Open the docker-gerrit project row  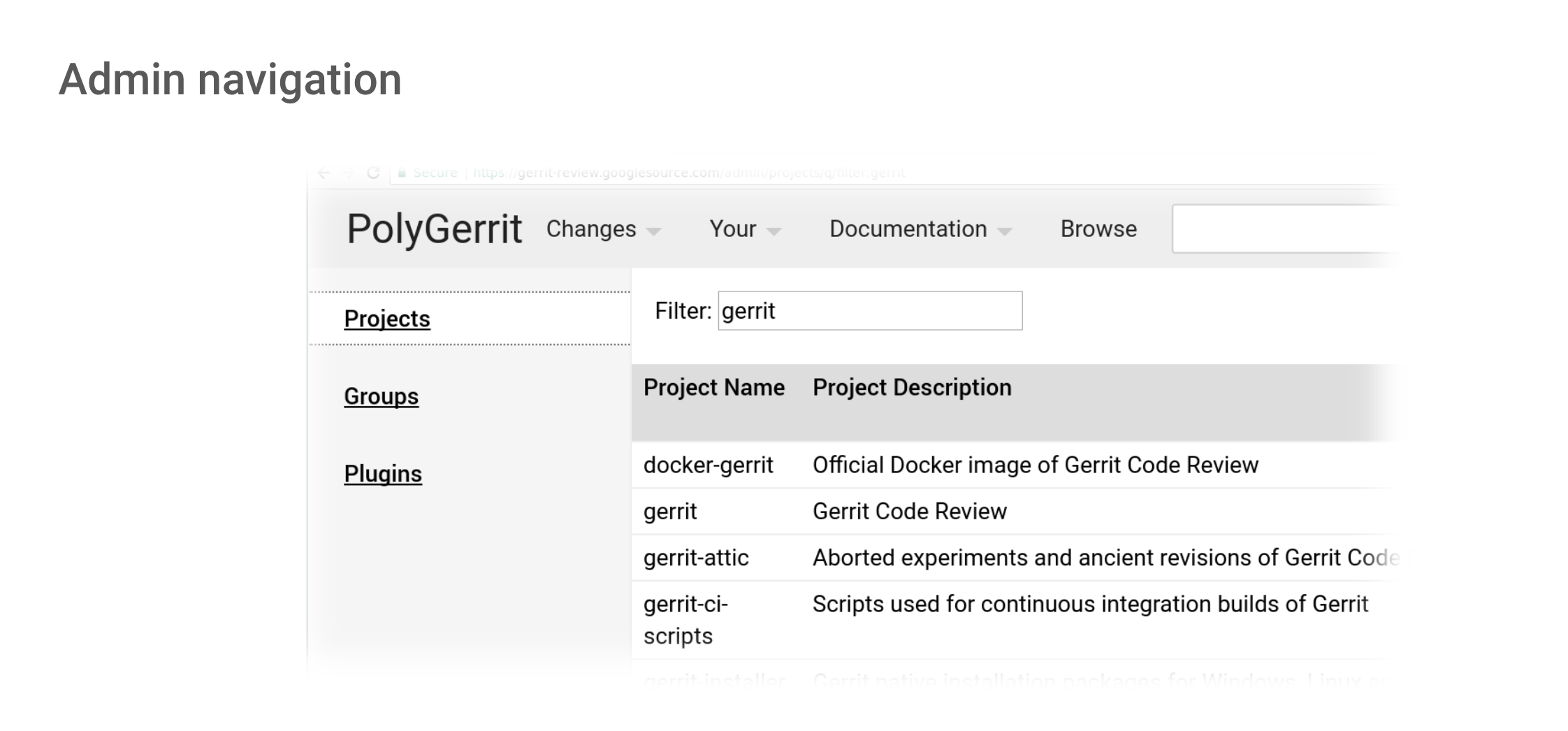[x=708, y=465]
